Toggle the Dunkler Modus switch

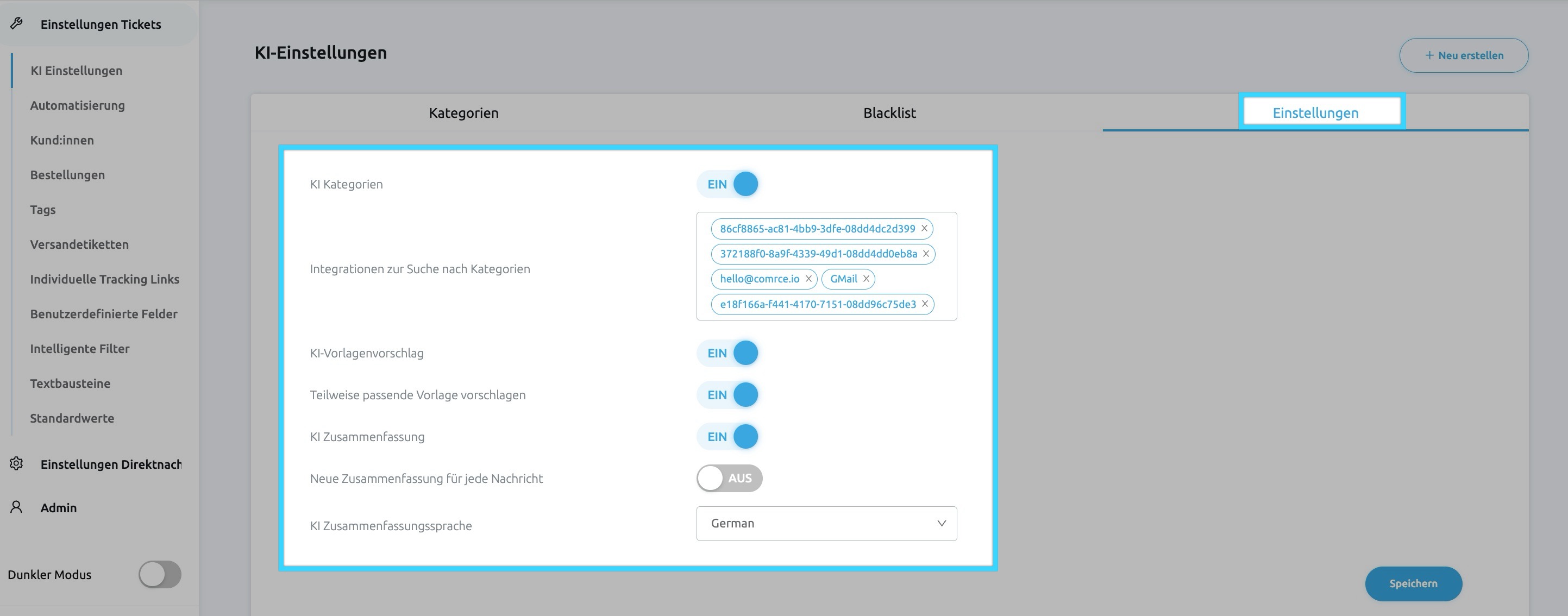click(x=160, y=575)
